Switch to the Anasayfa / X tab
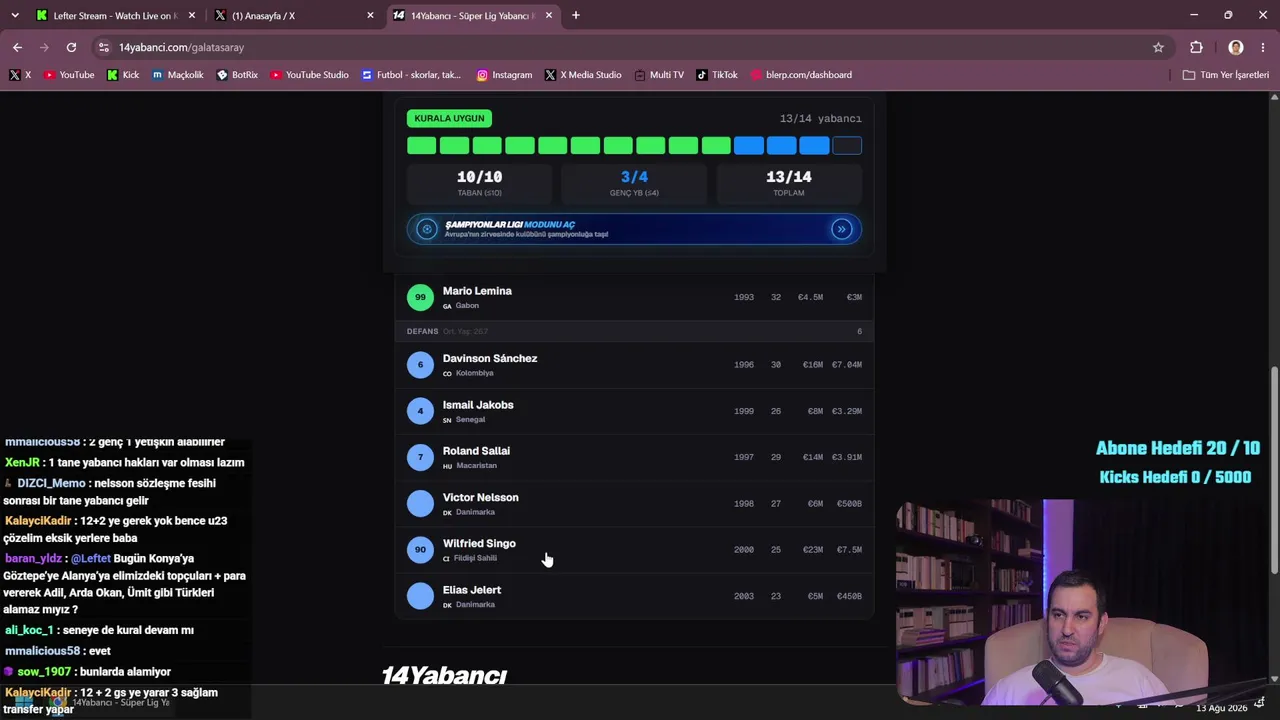The image size is (1280, 720). click(x=294, y=16)
